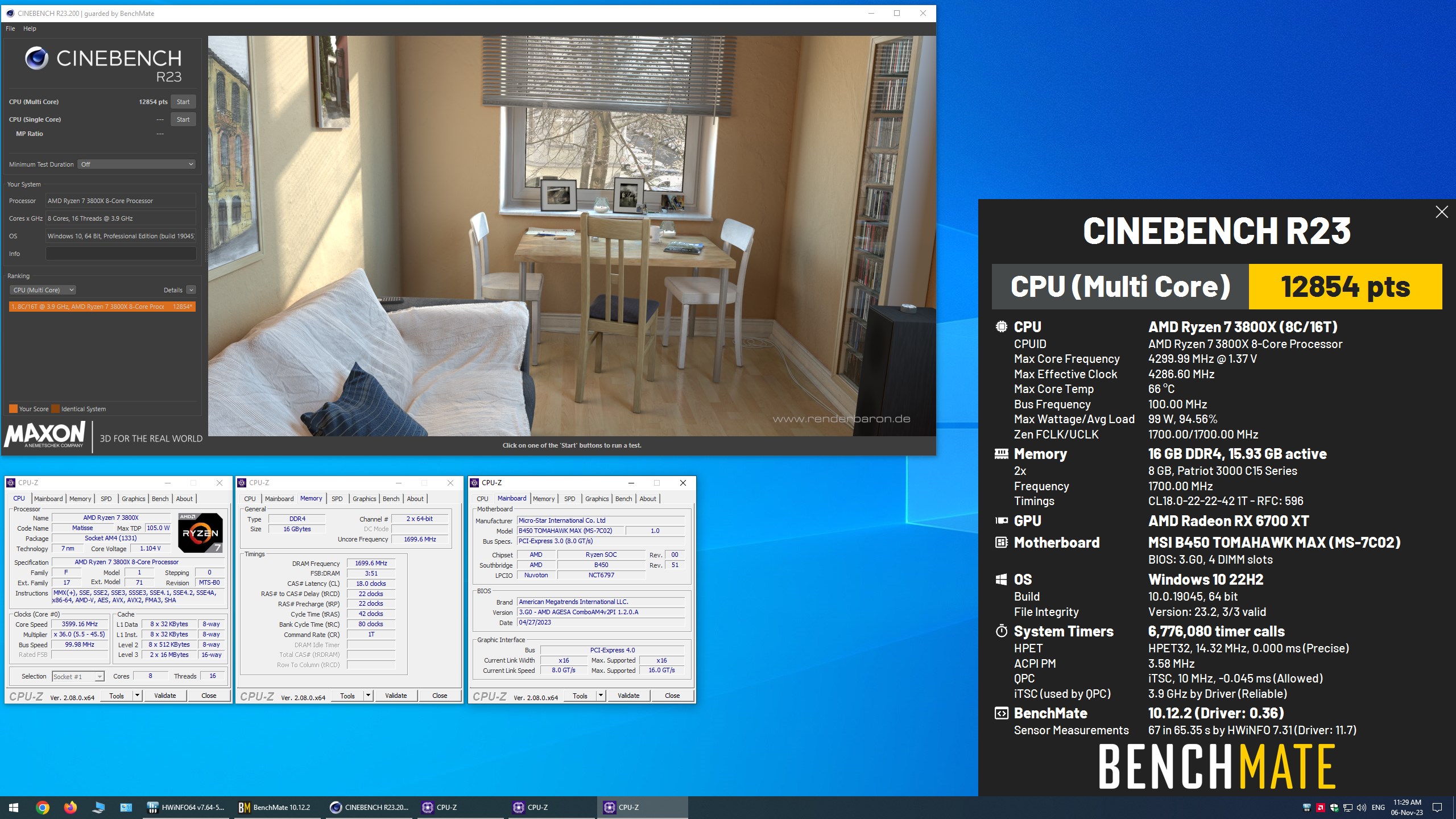1456x819 pixels.
Task: Click the DRAM Frequency value 1699.6 MHz
Action: [x=371, y=563]
